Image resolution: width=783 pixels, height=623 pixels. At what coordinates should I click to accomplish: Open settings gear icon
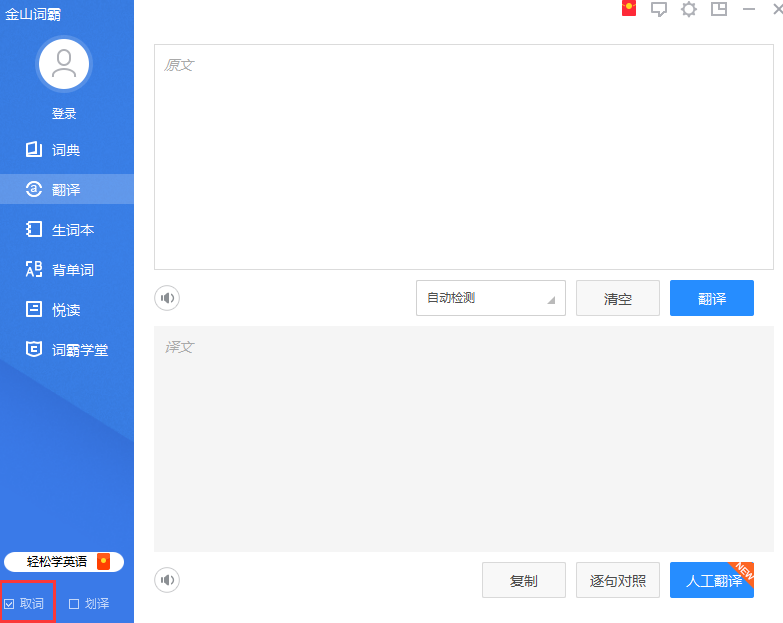coord(689,9)
